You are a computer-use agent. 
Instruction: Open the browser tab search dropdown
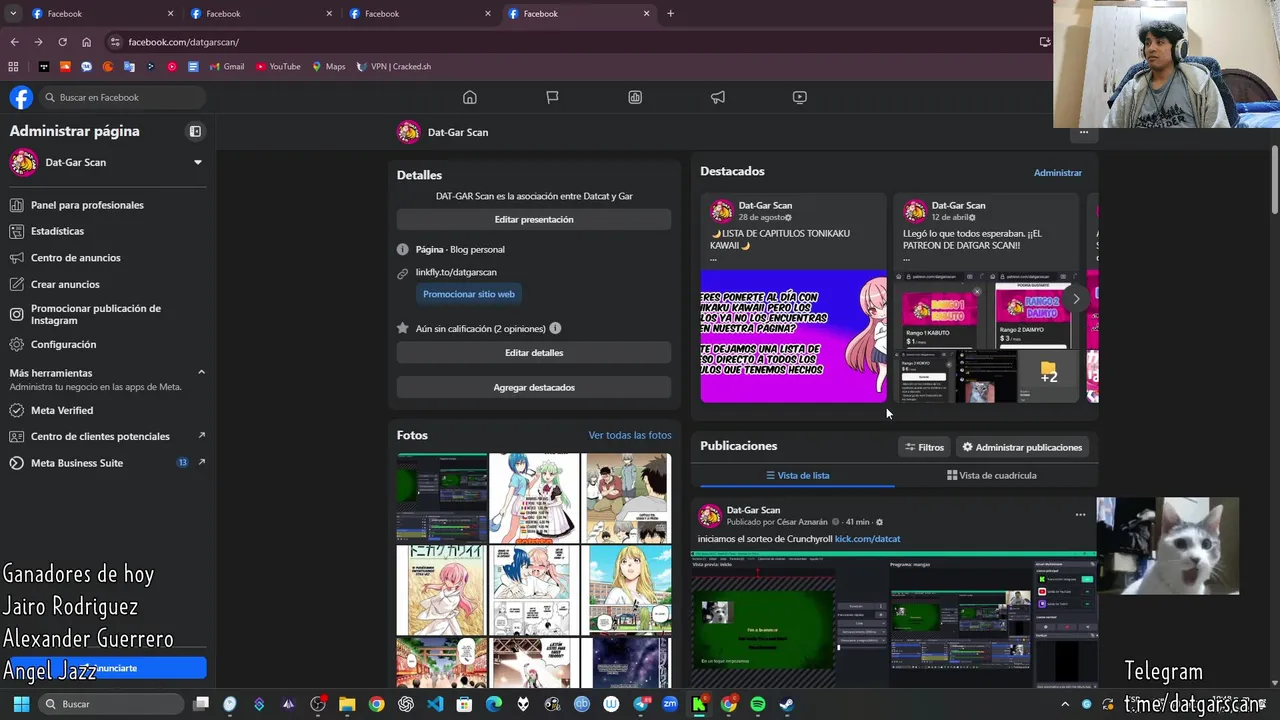click(x=13, y=14)
